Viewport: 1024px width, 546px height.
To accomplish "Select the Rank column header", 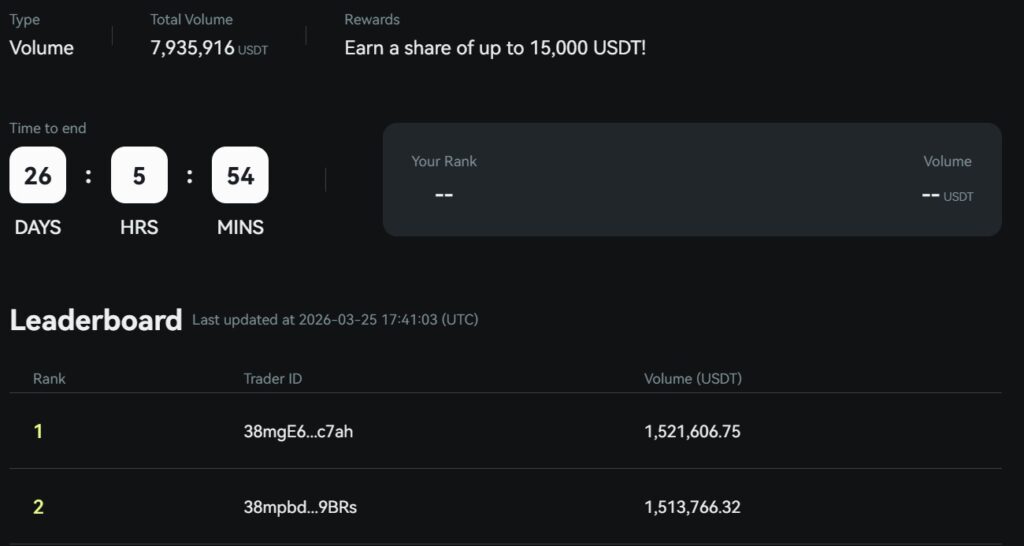I will (x=49, y=379).
